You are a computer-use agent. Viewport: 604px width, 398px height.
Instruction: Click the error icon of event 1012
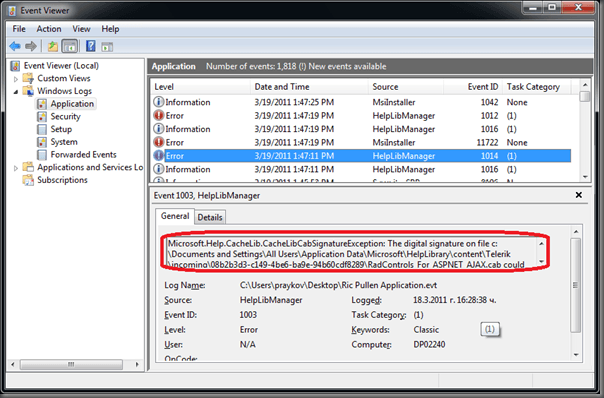[x=158, y=115]
